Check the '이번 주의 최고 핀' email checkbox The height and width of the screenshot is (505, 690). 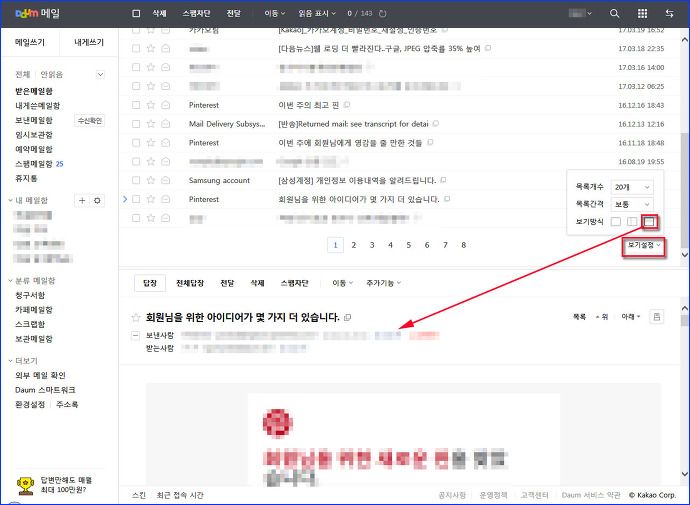click(136, 105)
